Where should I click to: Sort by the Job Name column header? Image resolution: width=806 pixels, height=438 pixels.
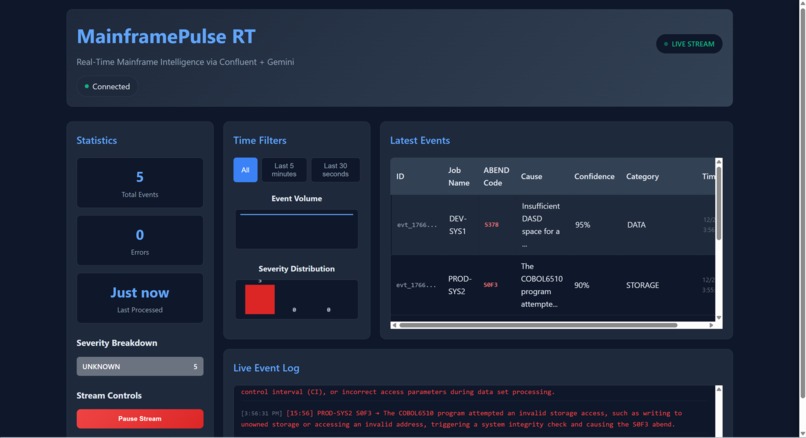459,176
